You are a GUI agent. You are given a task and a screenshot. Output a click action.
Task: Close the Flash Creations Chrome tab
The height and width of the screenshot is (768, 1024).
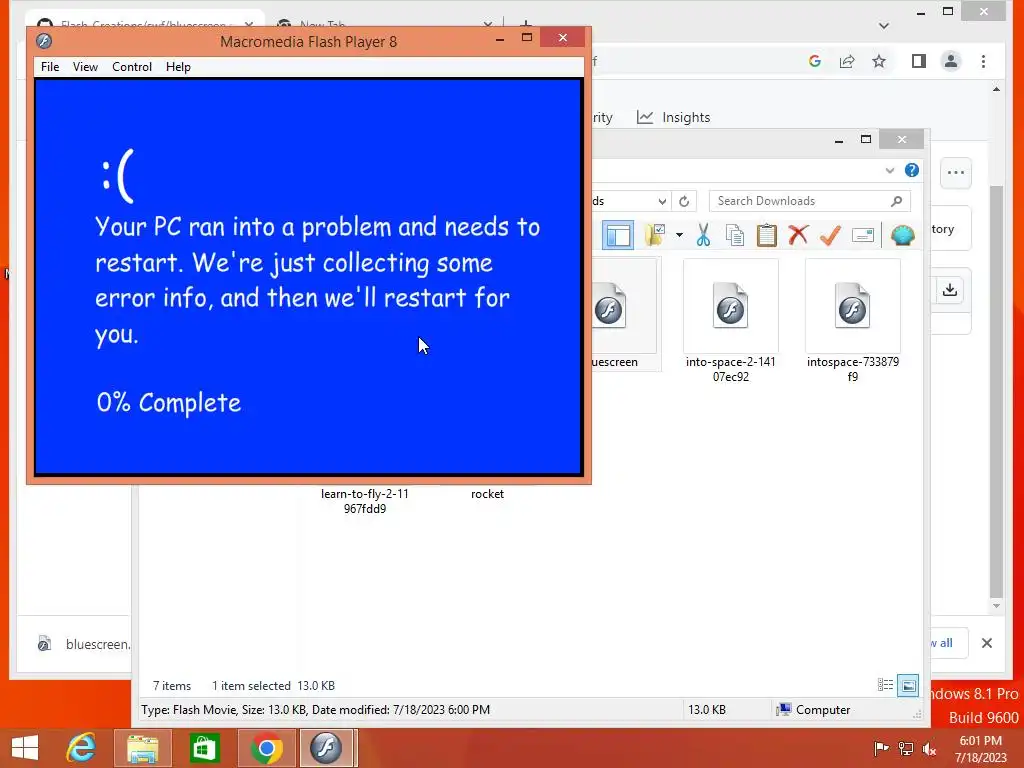pyautogui.click(x=249, y=25)
